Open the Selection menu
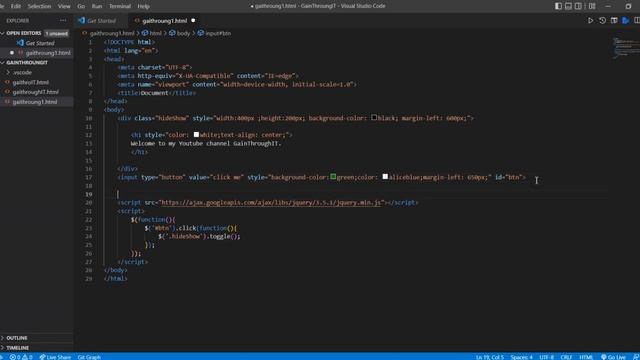The image size is (640, 360). tap(39, 6)
